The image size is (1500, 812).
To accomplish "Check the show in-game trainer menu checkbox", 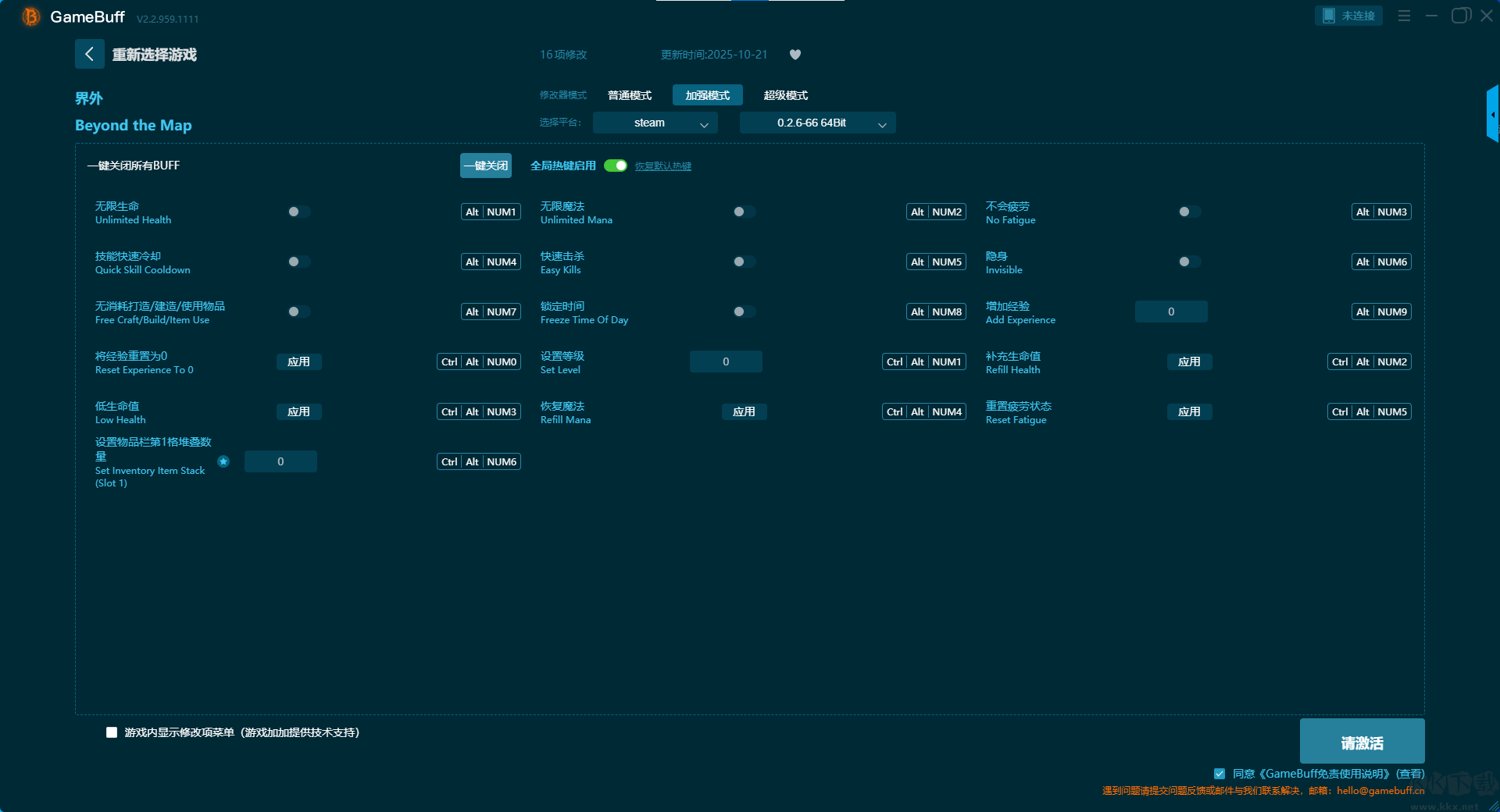I will (x=112, y=732).
